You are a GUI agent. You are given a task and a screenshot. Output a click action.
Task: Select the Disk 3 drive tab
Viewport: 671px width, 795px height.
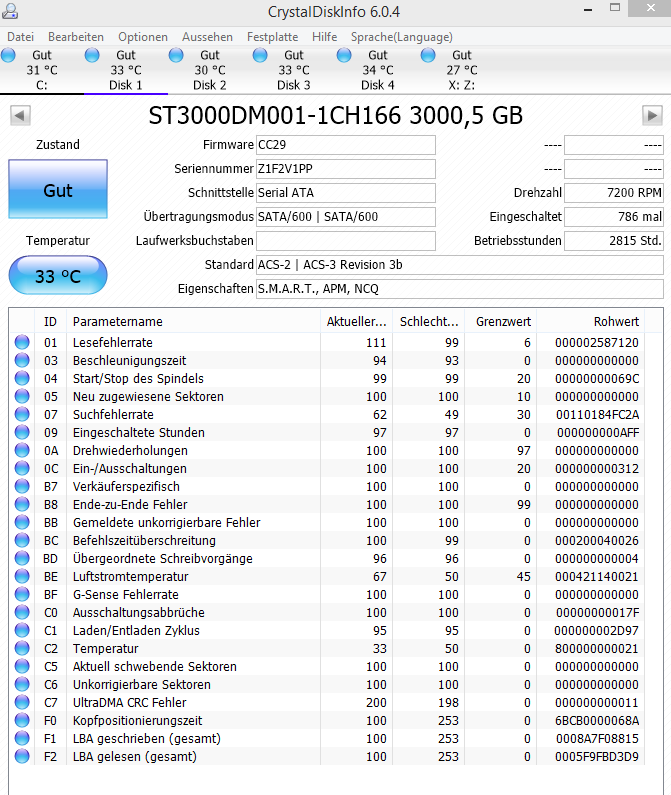[294, 70]
